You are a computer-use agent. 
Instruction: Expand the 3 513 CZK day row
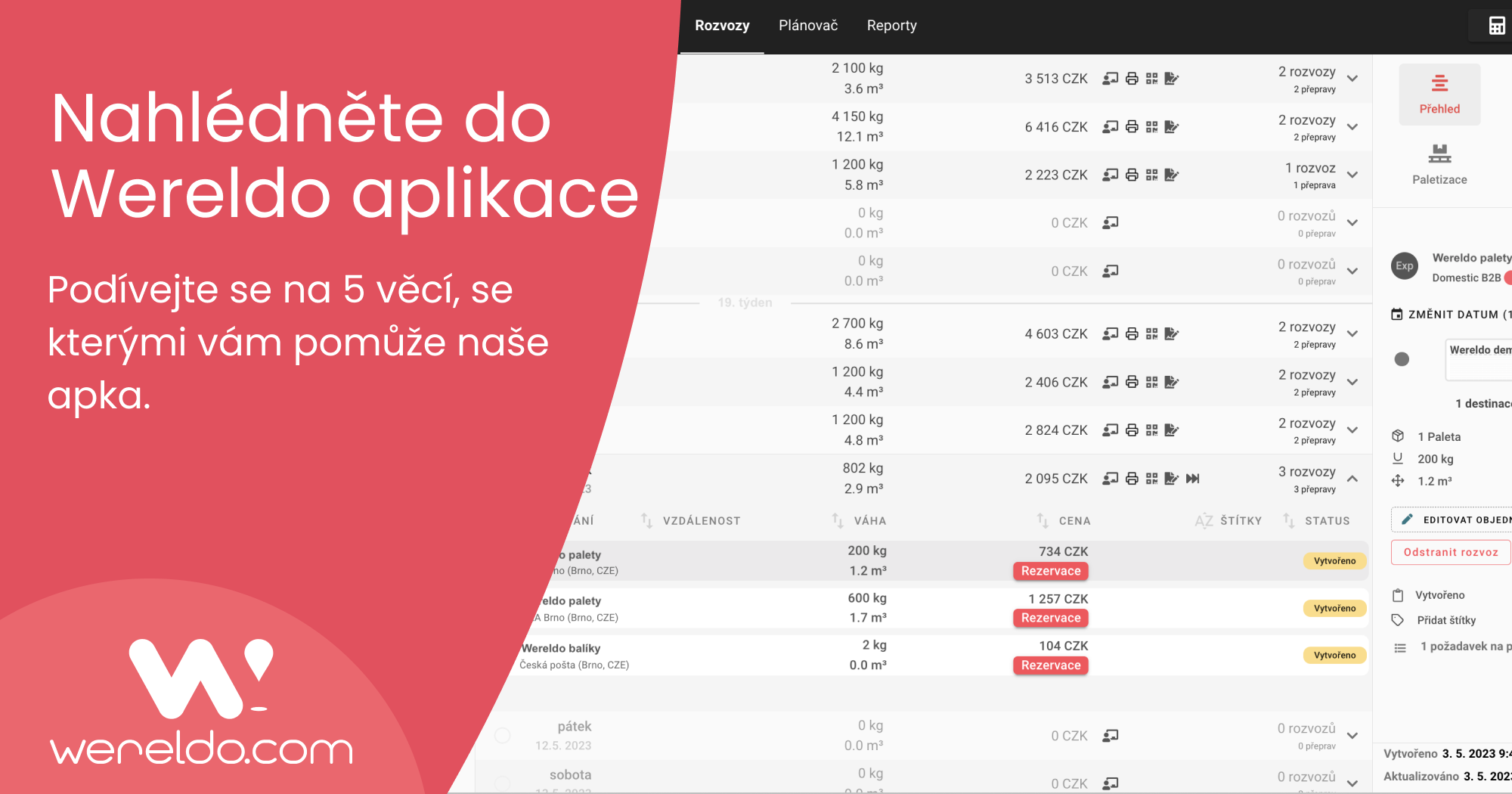click(x=1352, y=79)
